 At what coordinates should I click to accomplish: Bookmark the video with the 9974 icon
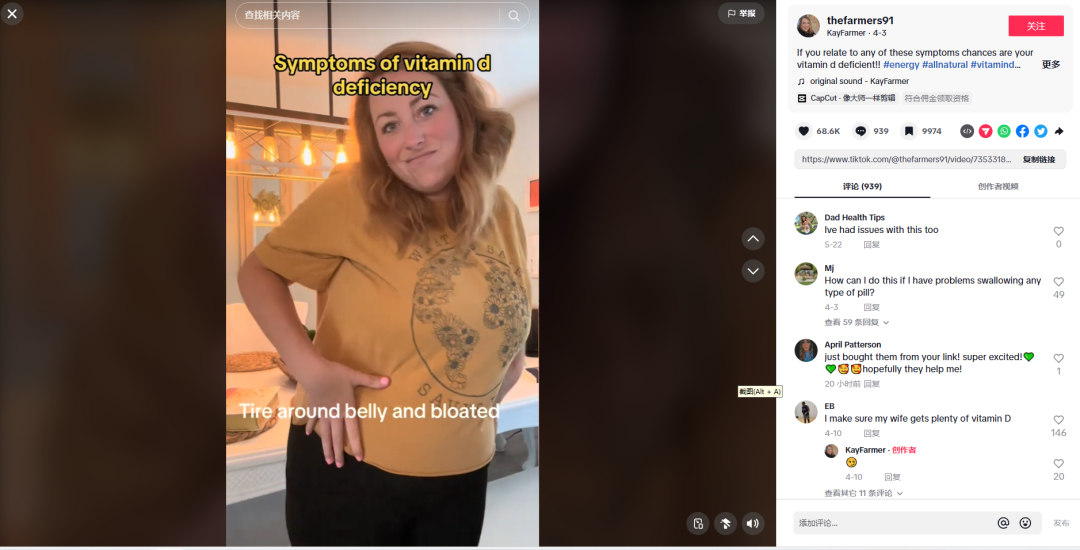[x=908, y=131]
